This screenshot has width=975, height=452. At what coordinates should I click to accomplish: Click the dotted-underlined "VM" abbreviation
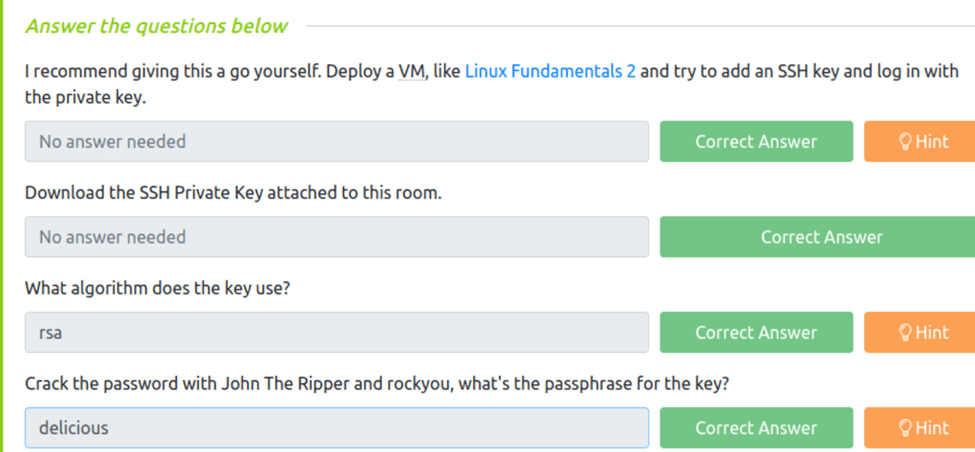tap(412, 72)
